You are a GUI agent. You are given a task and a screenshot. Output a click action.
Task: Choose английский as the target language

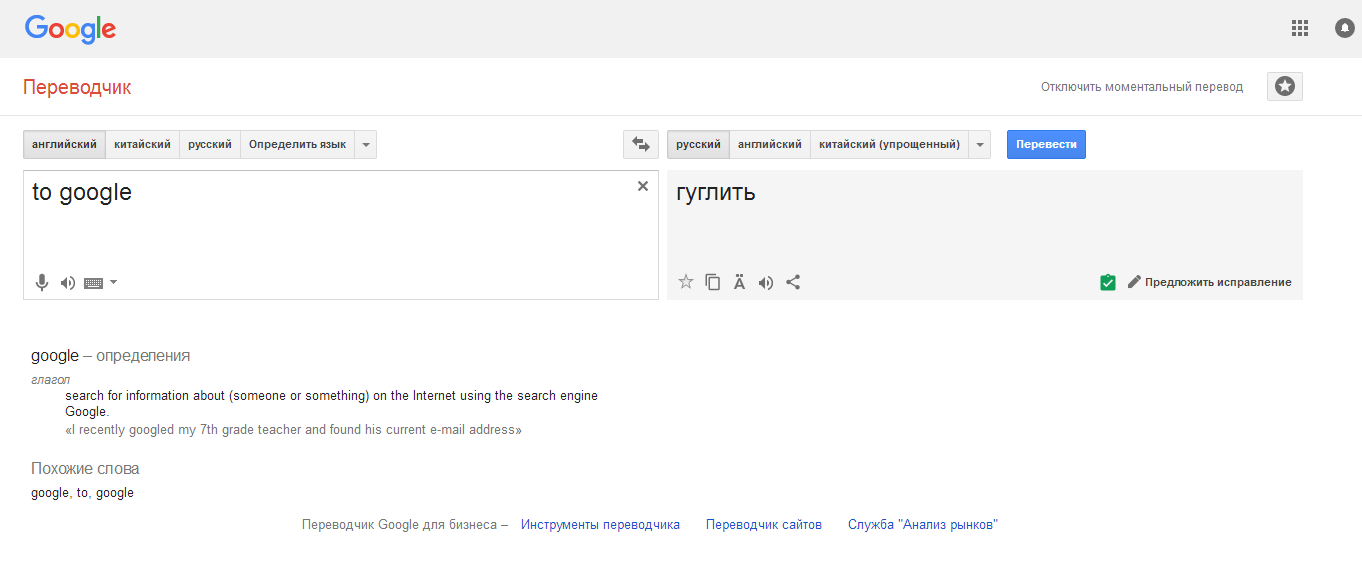click(x=769, y=145)
